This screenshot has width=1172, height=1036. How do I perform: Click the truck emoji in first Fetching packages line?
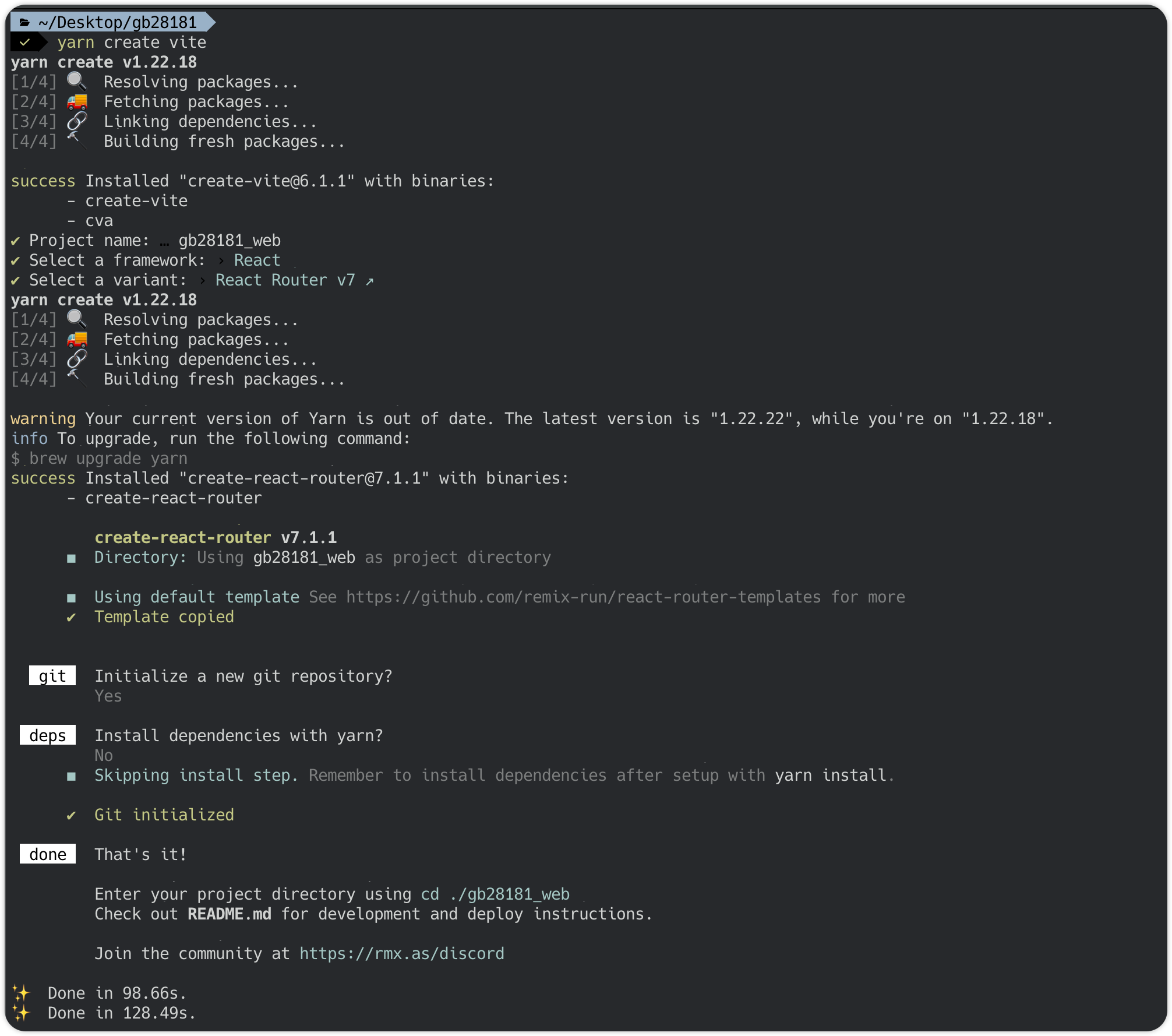77,102
